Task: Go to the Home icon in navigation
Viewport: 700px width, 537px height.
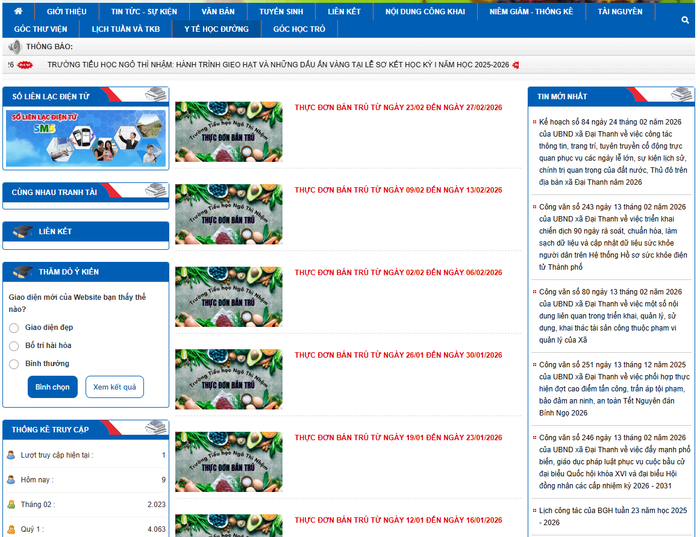Action: (18, 11)
